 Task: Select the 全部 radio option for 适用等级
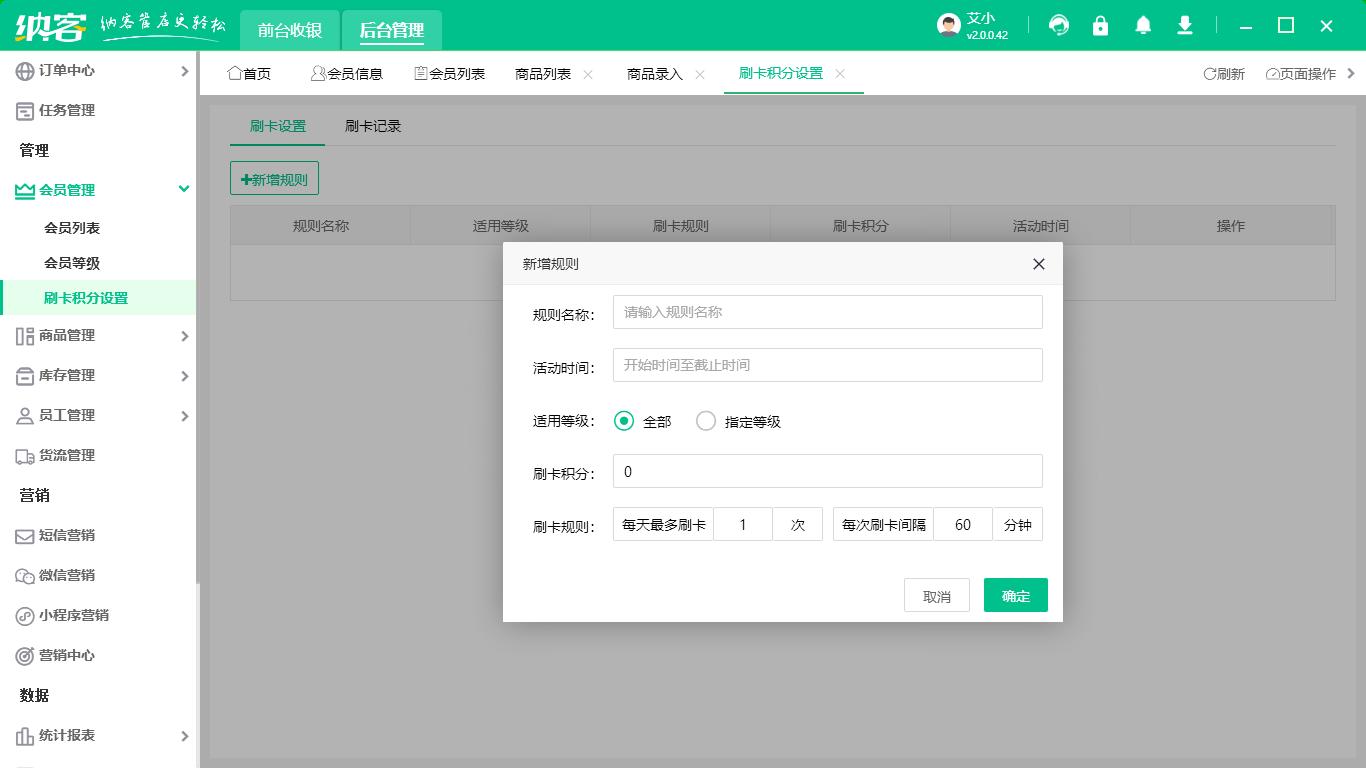[624, 421]
